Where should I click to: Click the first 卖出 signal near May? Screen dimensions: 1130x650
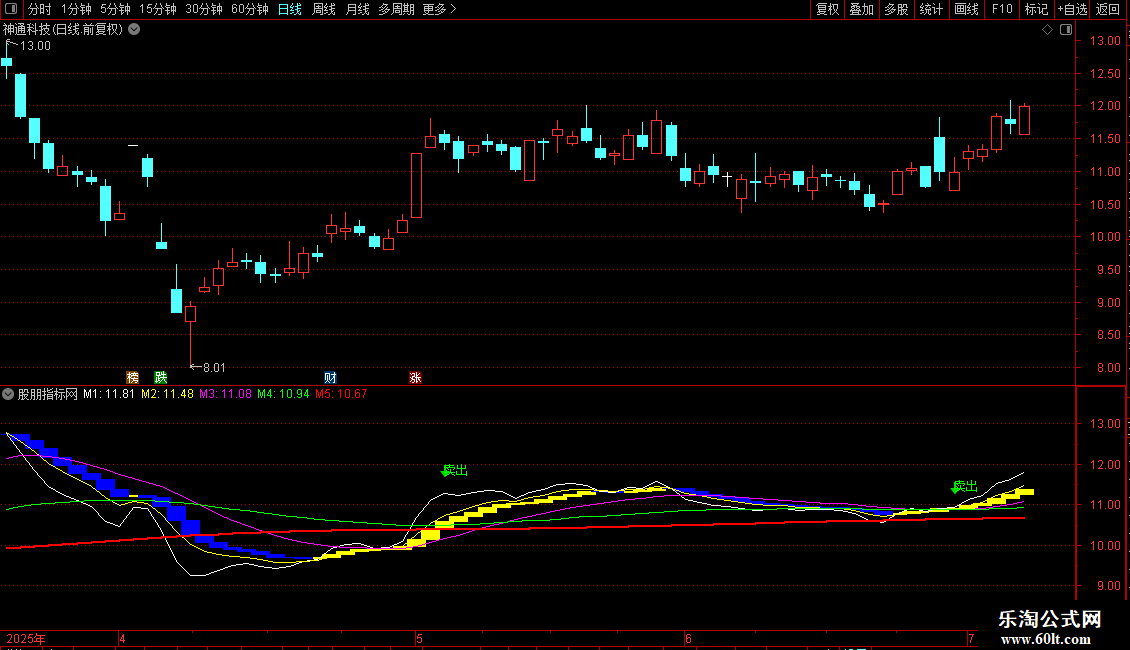[x=454, y=471]
